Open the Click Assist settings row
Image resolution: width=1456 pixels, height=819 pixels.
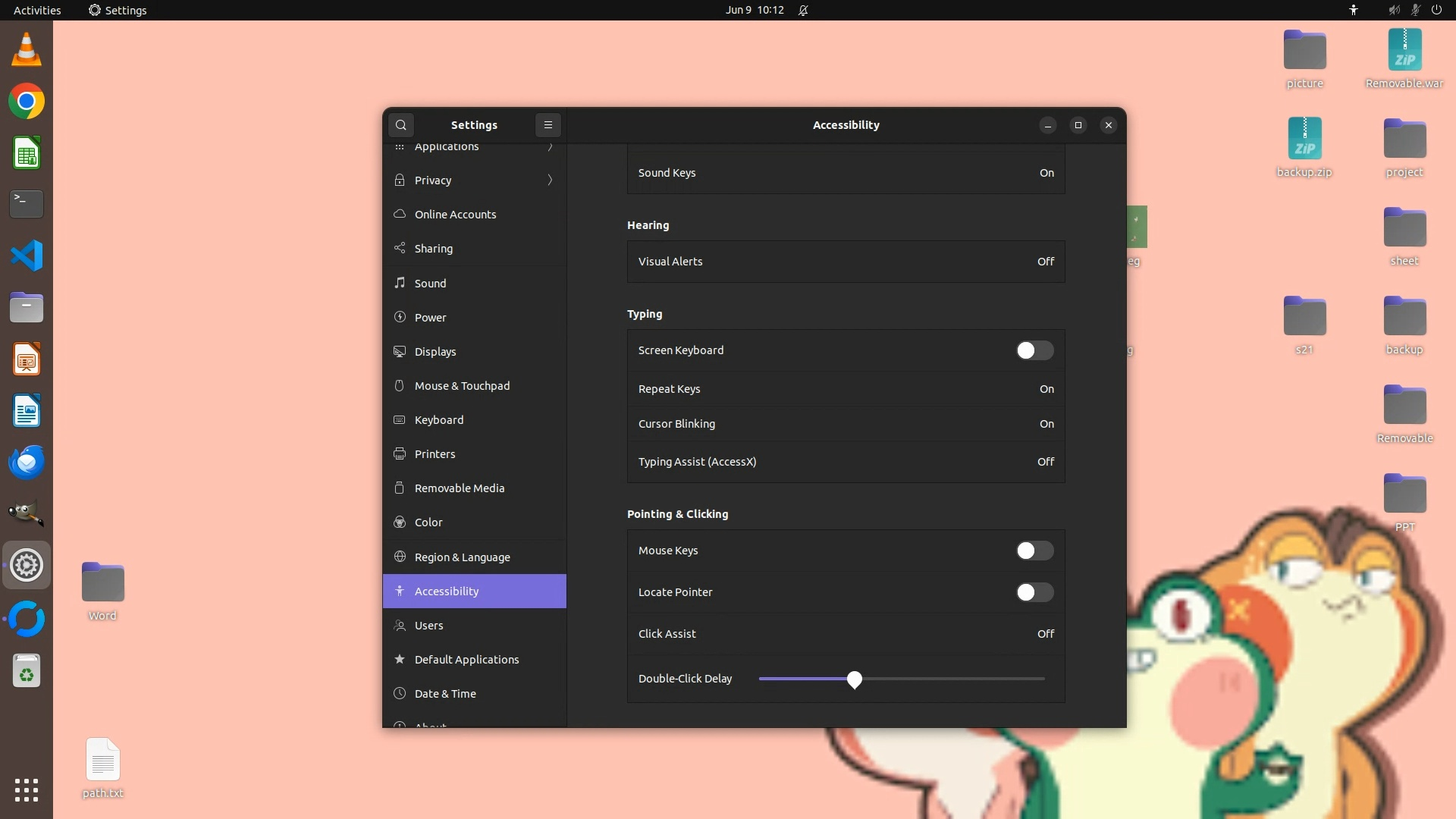coord(846,634)
